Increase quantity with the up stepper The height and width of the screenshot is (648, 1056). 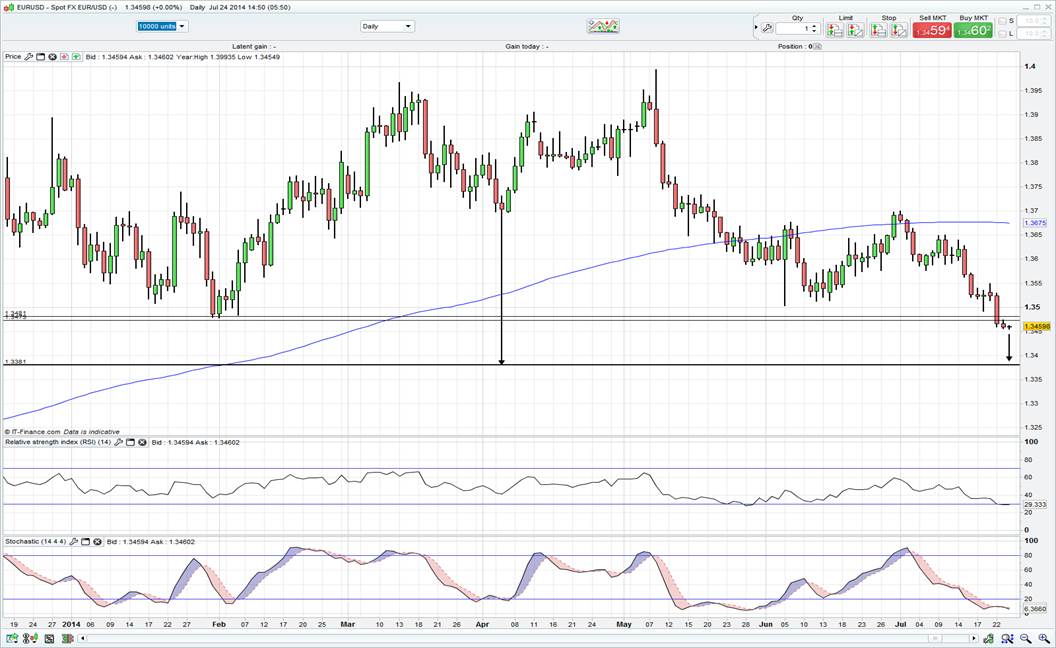pyautogui.click(x=815, y=26)
